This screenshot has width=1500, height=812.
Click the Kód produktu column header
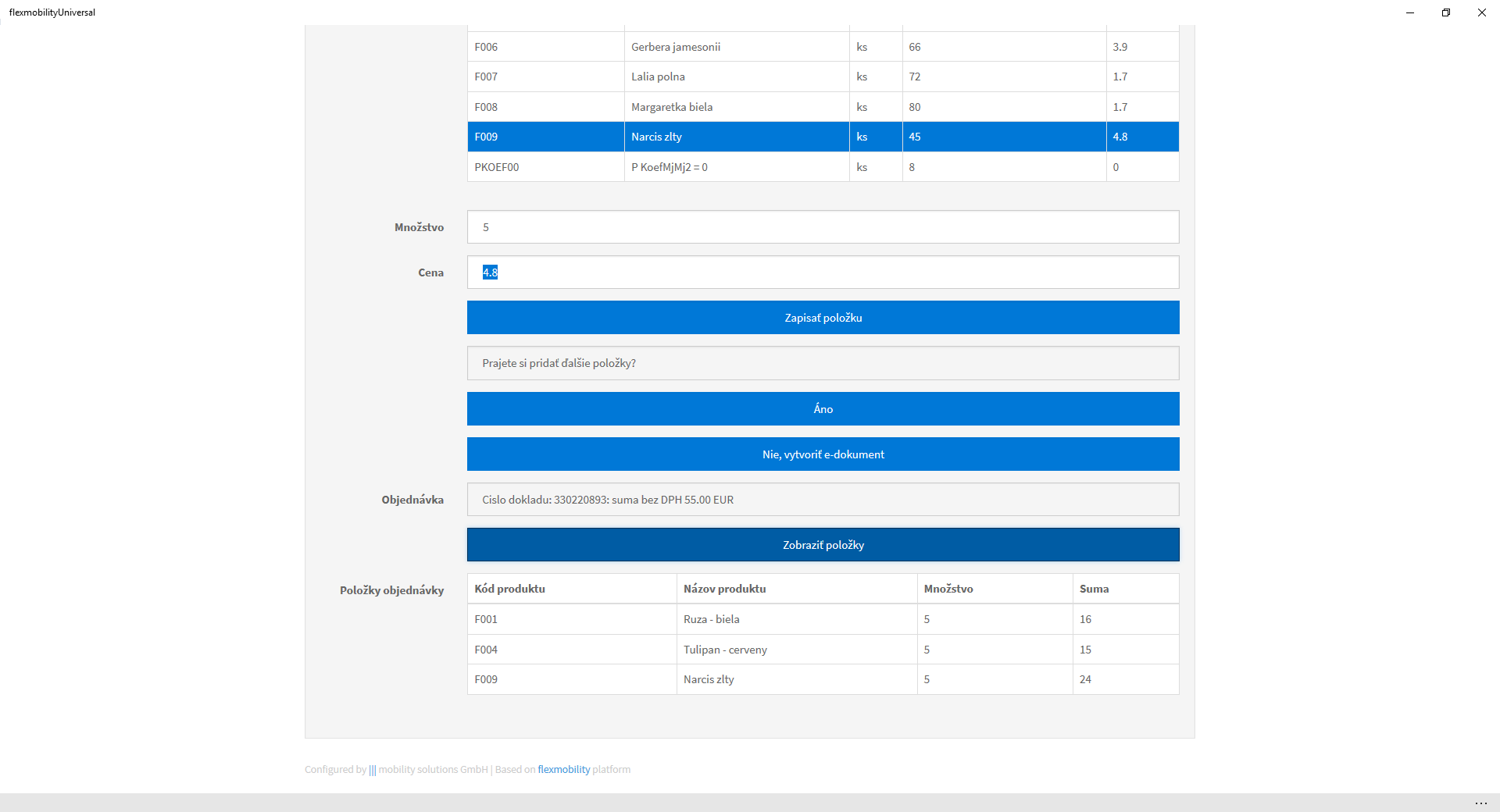point(572,589)
